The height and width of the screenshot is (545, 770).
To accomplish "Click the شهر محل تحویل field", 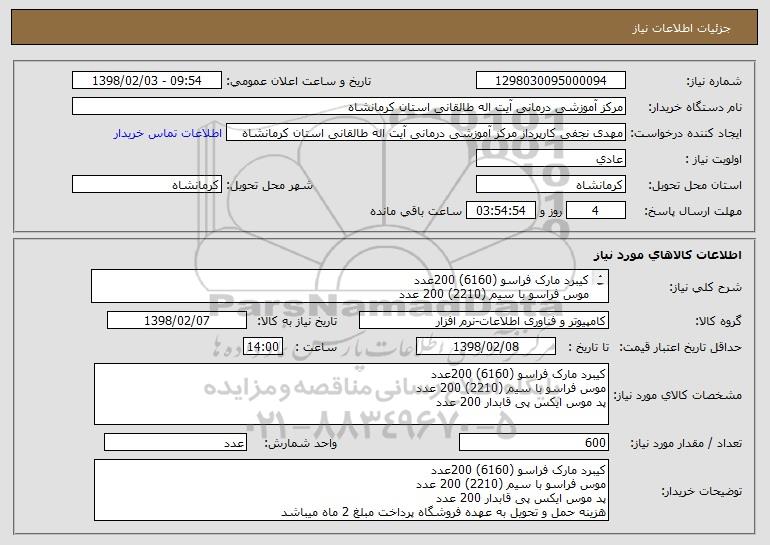I will 147,185.
